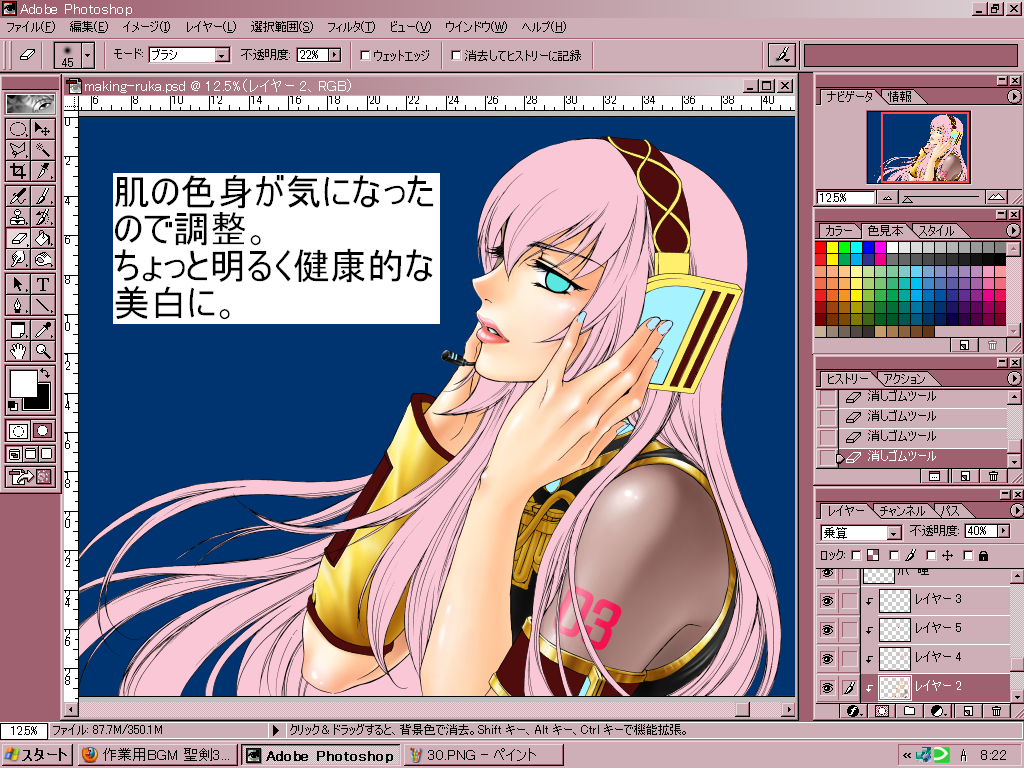Screen dimensions: 1024x768
Task: Switch to Quick Mask mode
Action: (42, 430)
